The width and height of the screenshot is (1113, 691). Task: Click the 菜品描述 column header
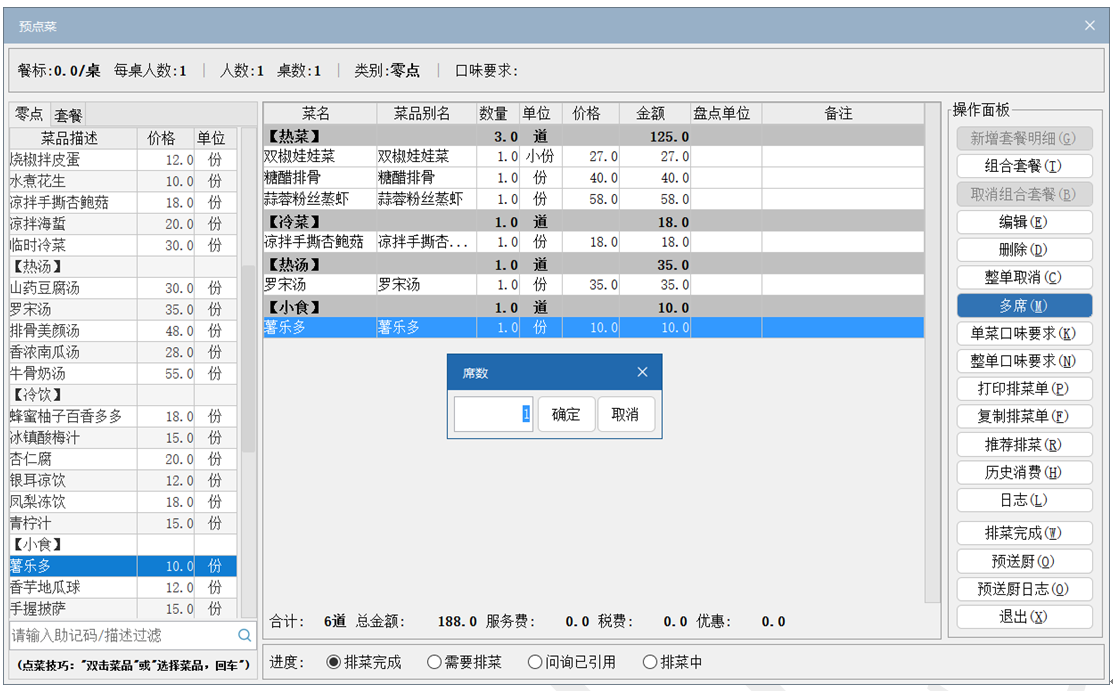click(72, 138)
